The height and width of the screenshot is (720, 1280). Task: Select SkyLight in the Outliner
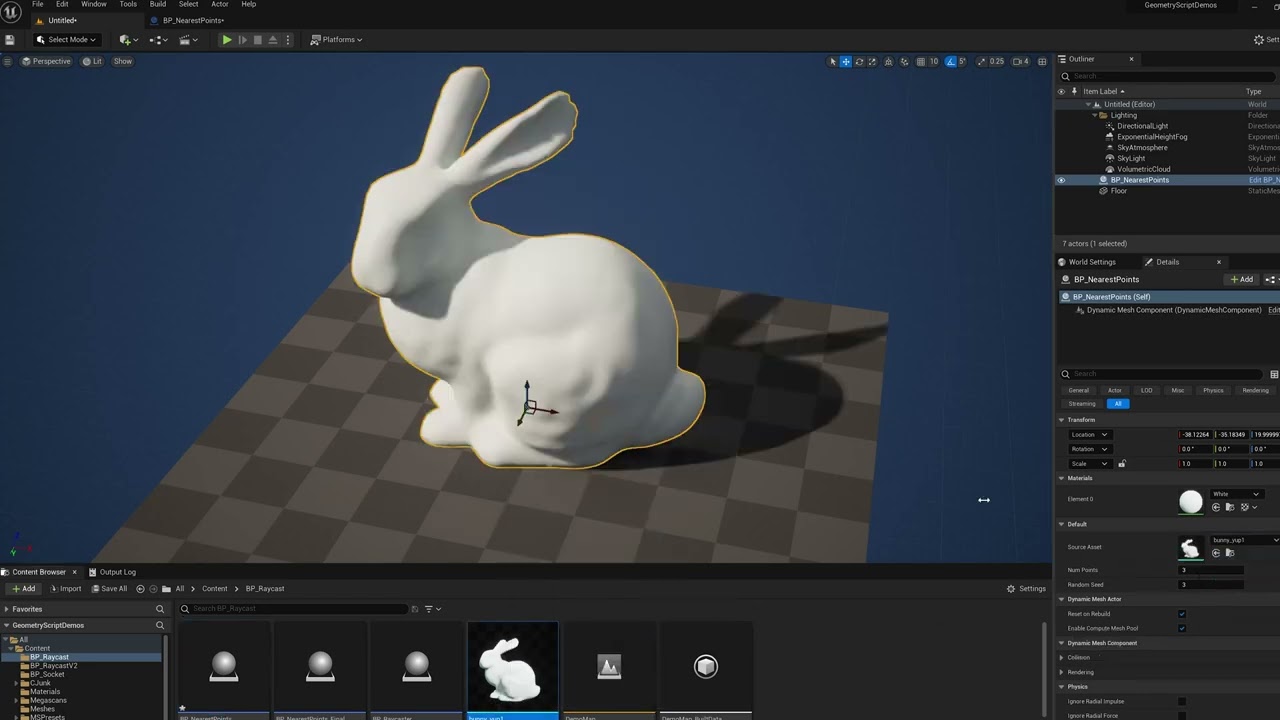(x=1131, y=158)
